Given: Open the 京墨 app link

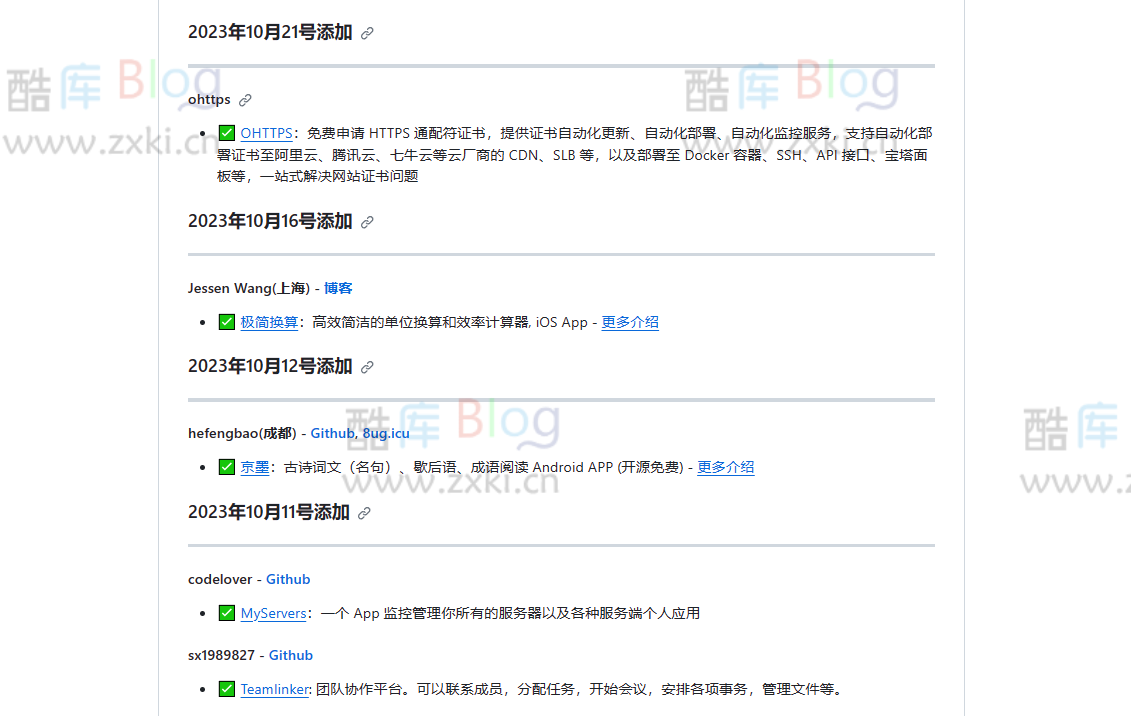Looking at the screenshot, I should [255, 467].
